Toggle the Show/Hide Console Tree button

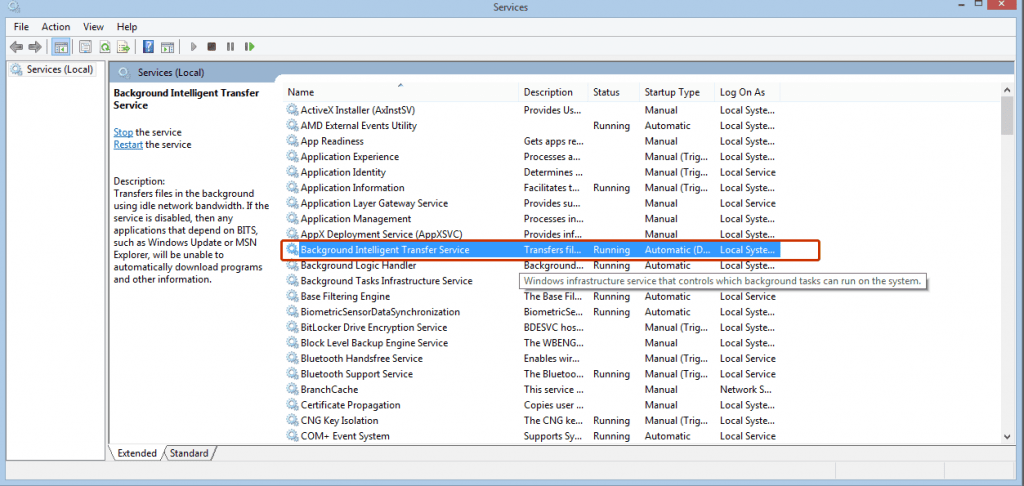click(61, 47)
